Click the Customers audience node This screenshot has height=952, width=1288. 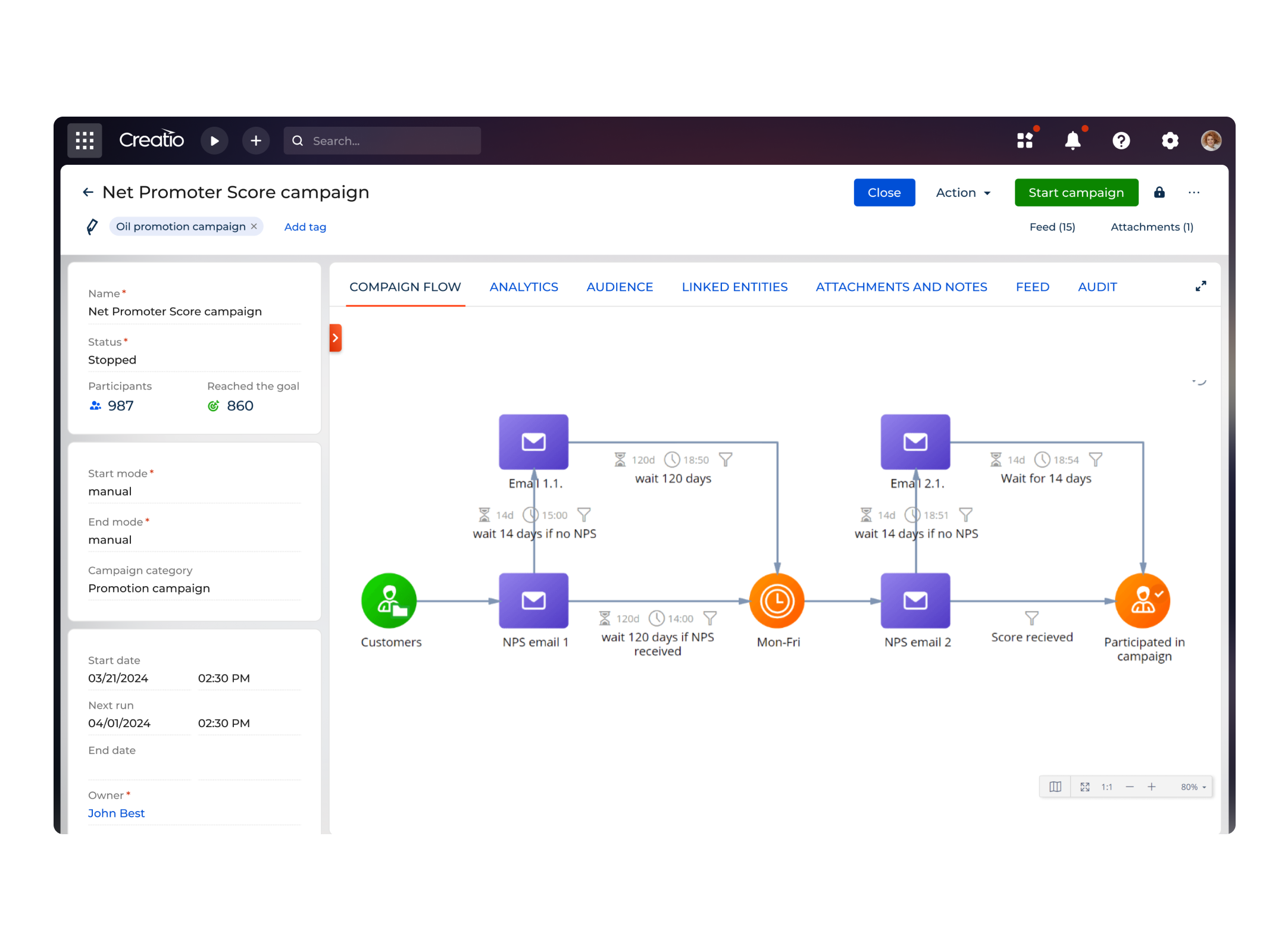tap(389, 600)
